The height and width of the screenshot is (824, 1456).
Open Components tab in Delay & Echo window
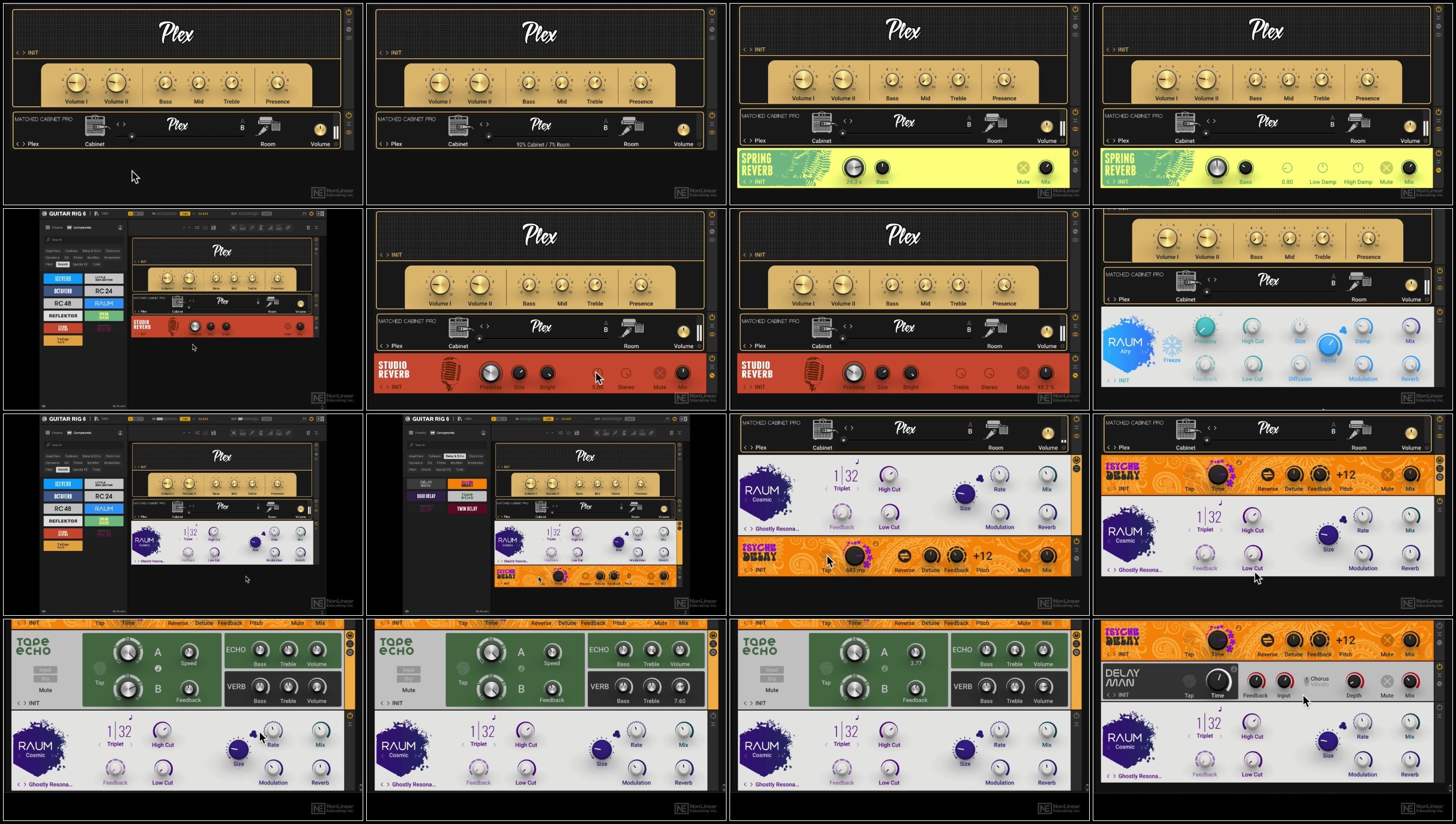443,433
